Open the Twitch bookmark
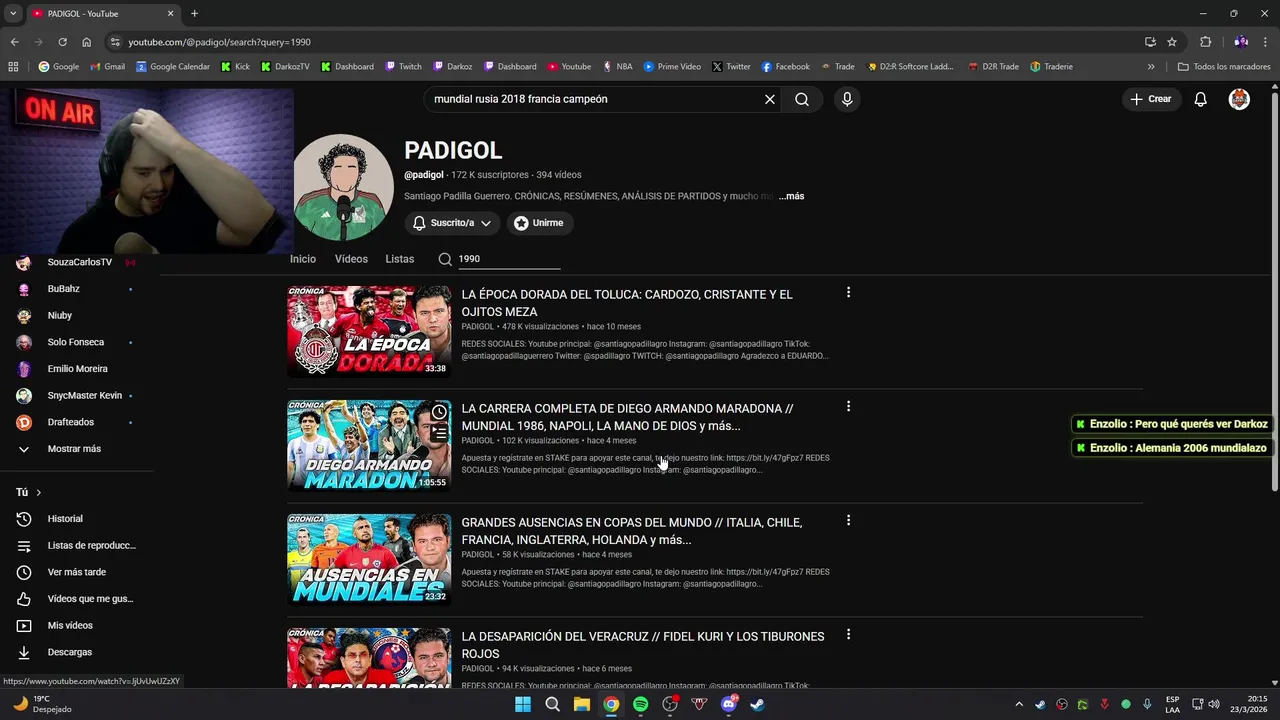Viewport: 1280px width, 720px height. coord(404,67)
